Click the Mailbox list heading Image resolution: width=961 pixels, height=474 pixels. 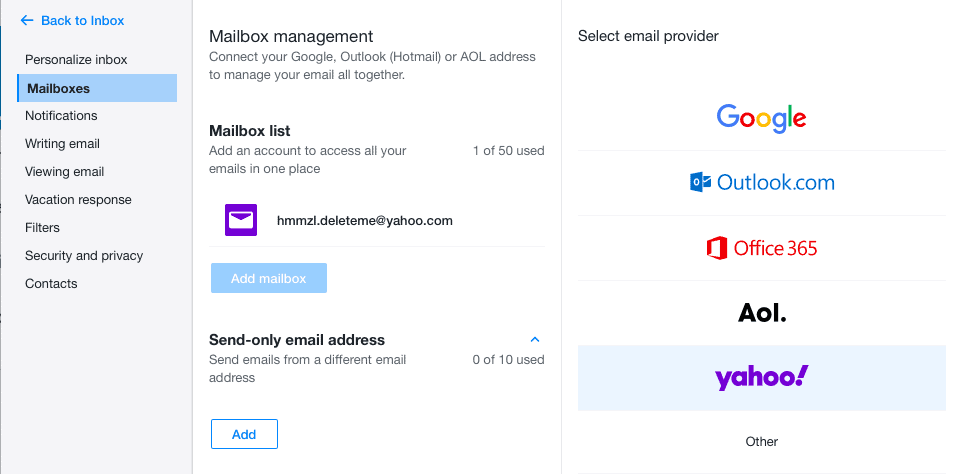point(249,131)
